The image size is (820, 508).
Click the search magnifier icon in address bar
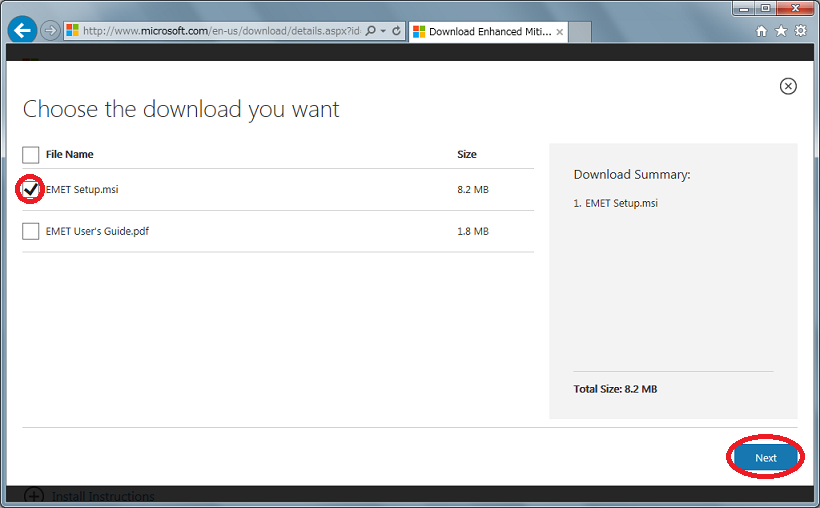[x=371, y=31]
